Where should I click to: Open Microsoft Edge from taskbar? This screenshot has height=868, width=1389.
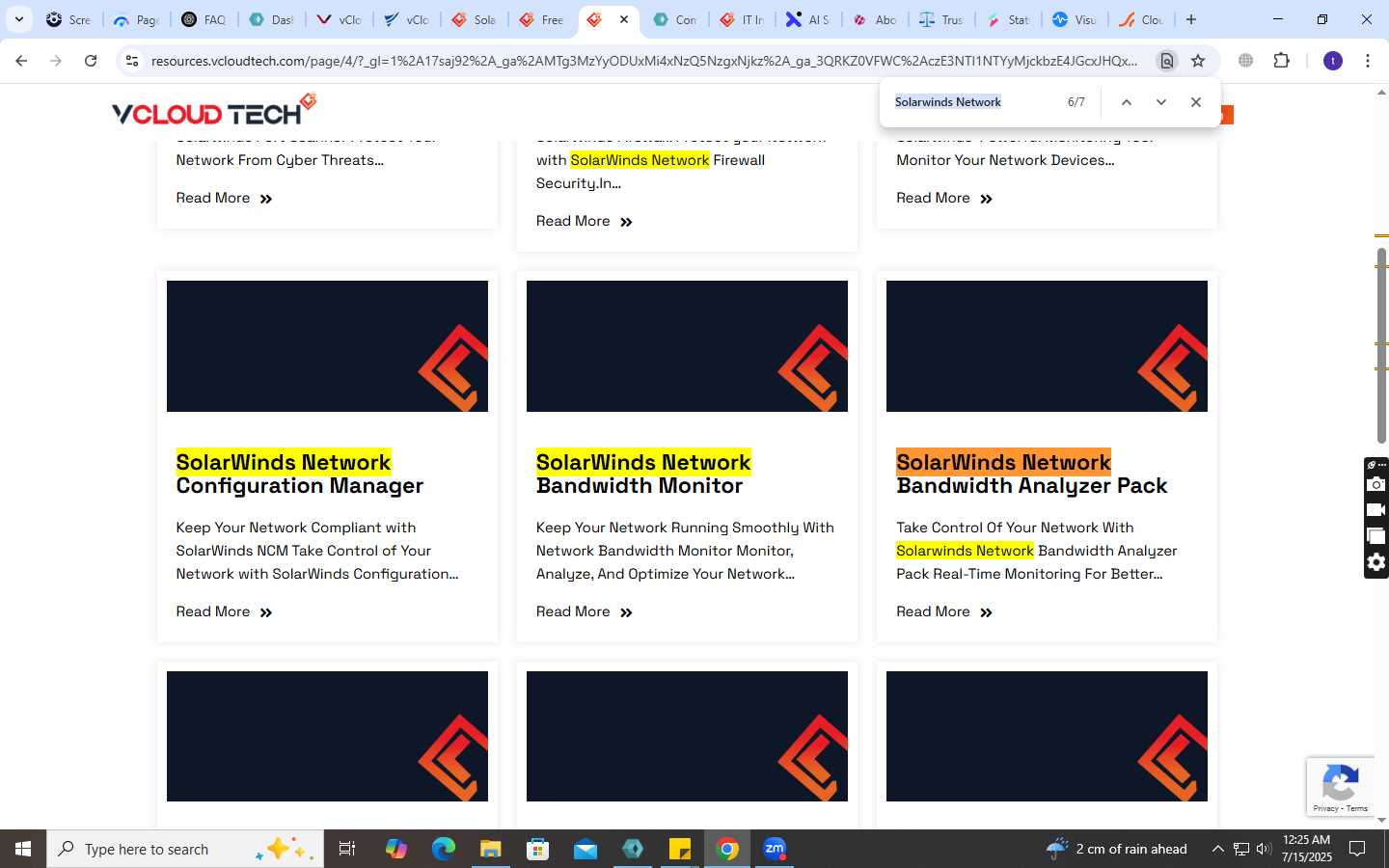click(x=443, y=849)
